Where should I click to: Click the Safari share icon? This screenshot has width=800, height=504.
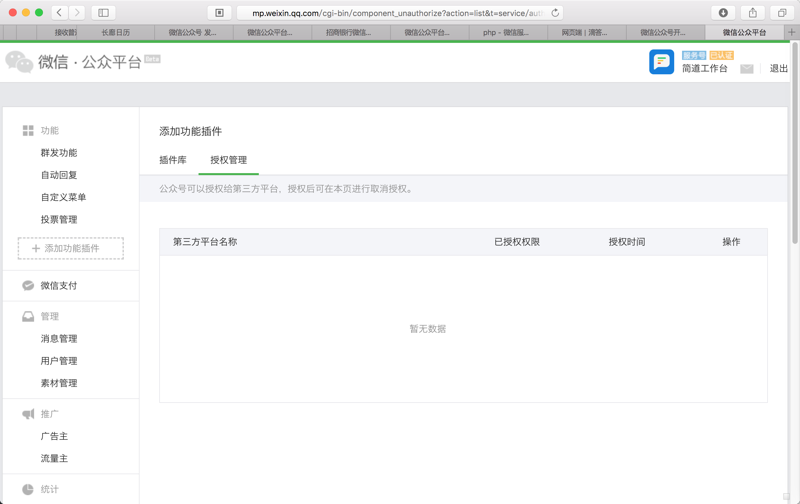click(x=753, y=13)
